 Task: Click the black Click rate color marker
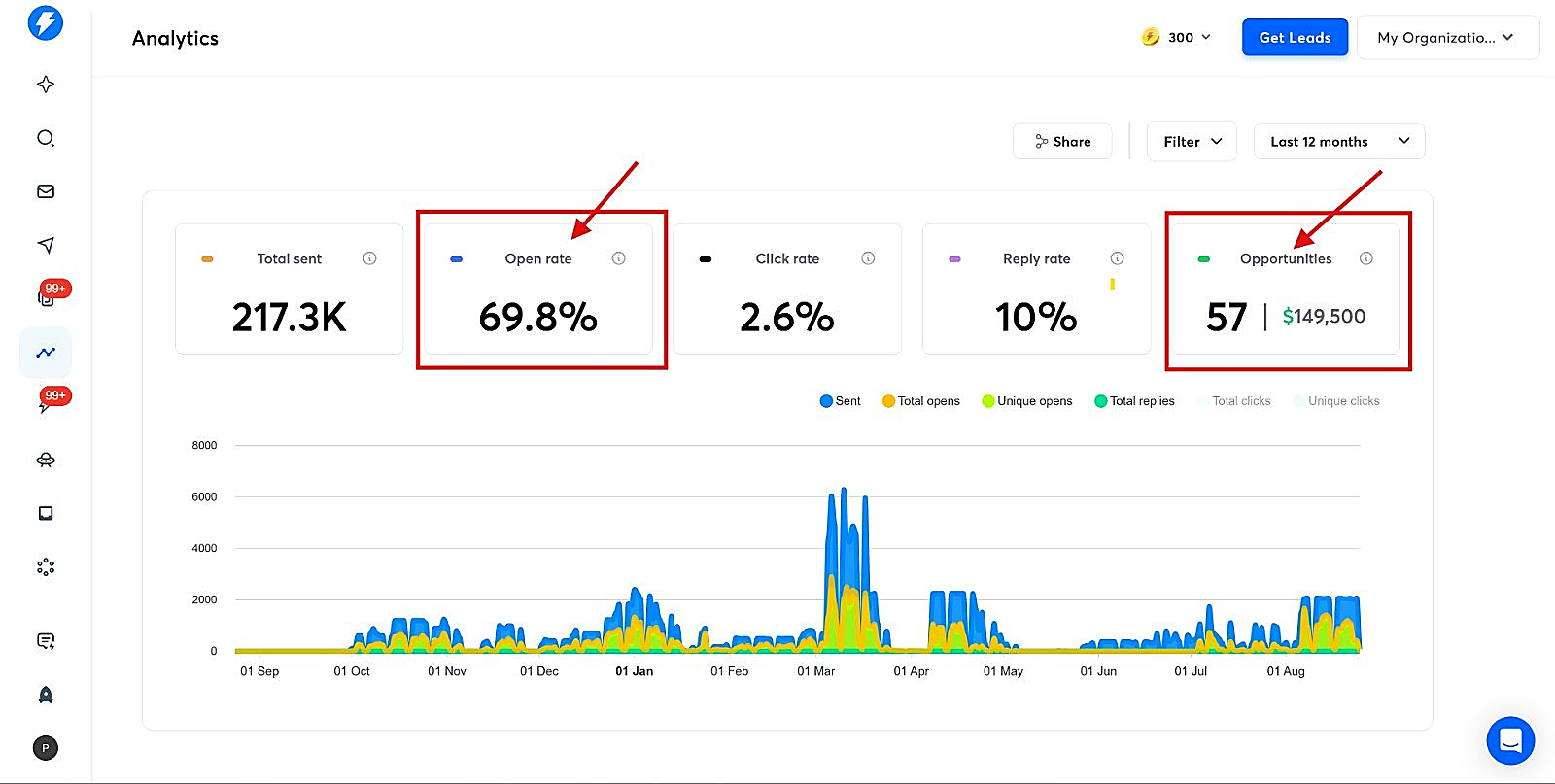click(x=706, y=259)
